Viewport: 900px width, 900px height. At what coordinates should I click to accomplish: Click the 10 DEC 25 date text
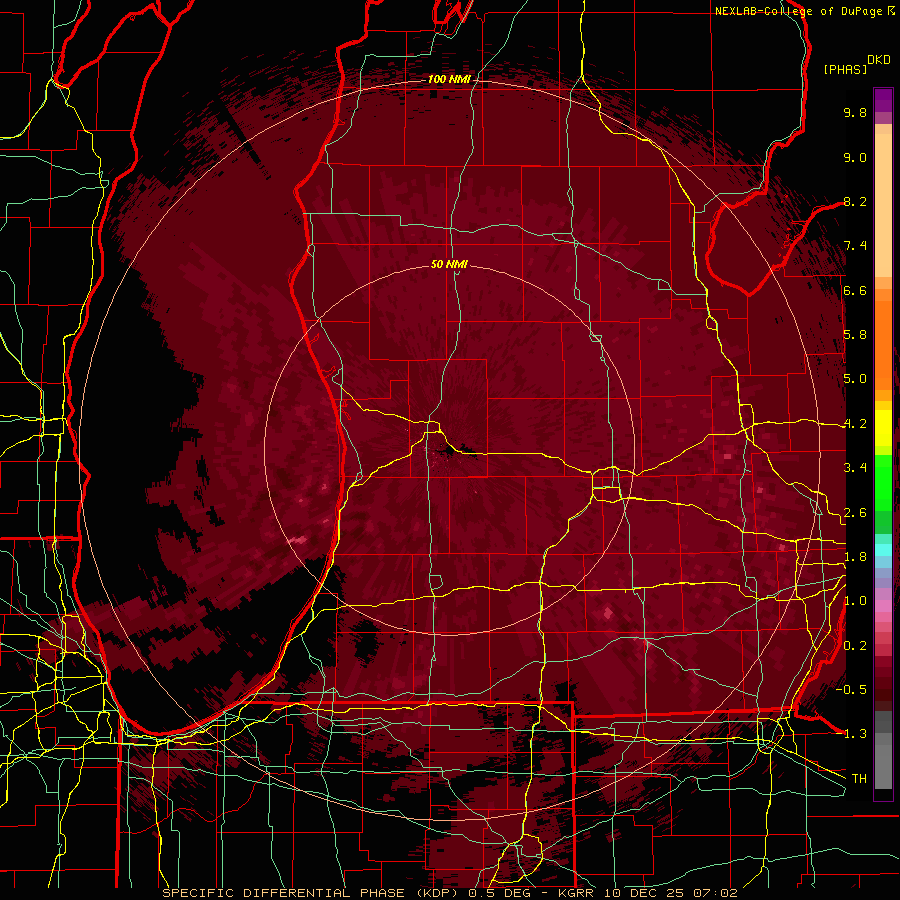[646, 893]
